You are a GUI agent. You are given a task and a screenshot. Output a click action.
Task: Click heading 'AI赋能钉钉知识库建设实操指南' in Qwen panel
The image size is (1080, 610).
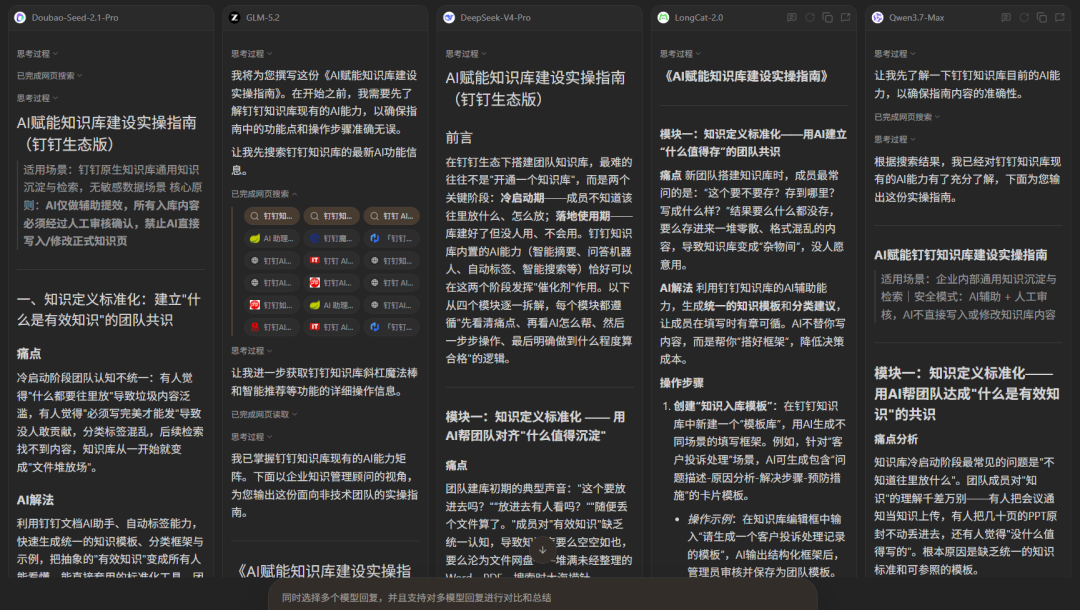pos(960,255)
